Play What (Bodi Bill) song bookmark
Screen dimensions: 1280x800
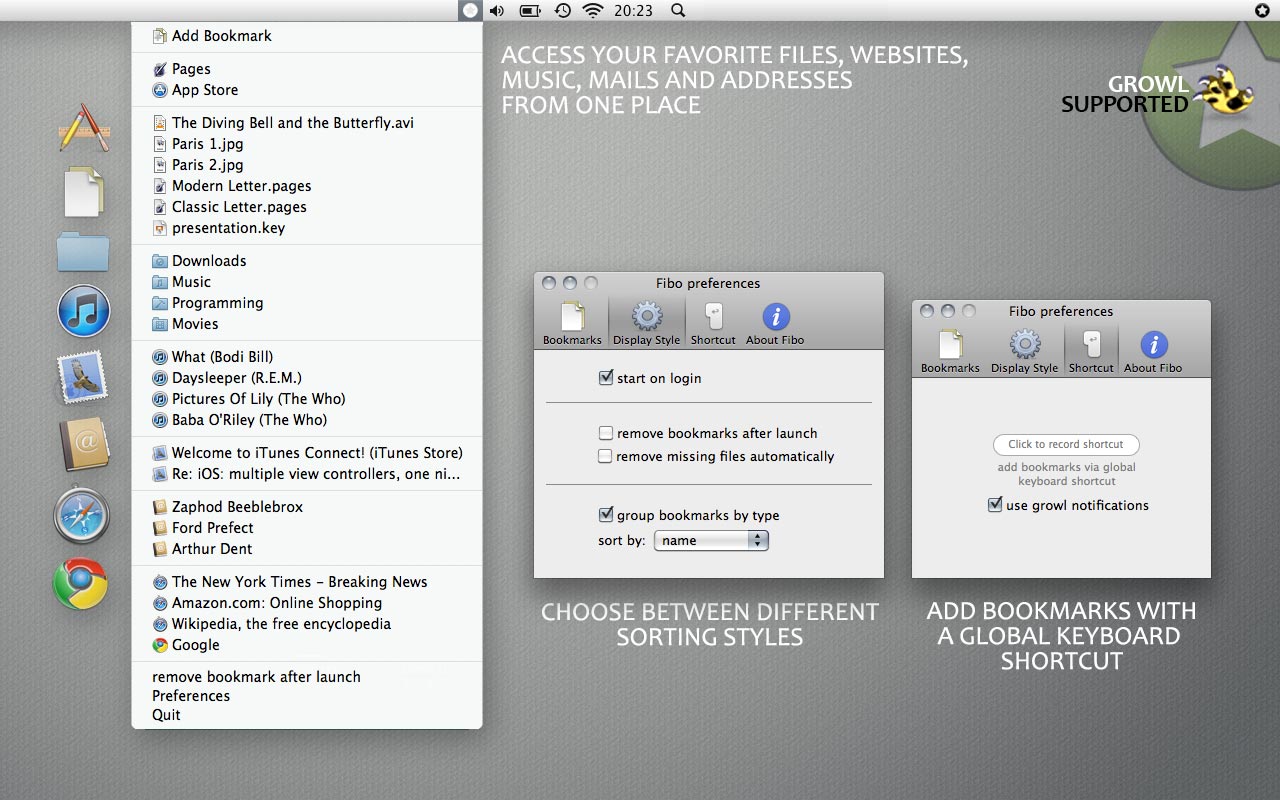coord(307,357)
